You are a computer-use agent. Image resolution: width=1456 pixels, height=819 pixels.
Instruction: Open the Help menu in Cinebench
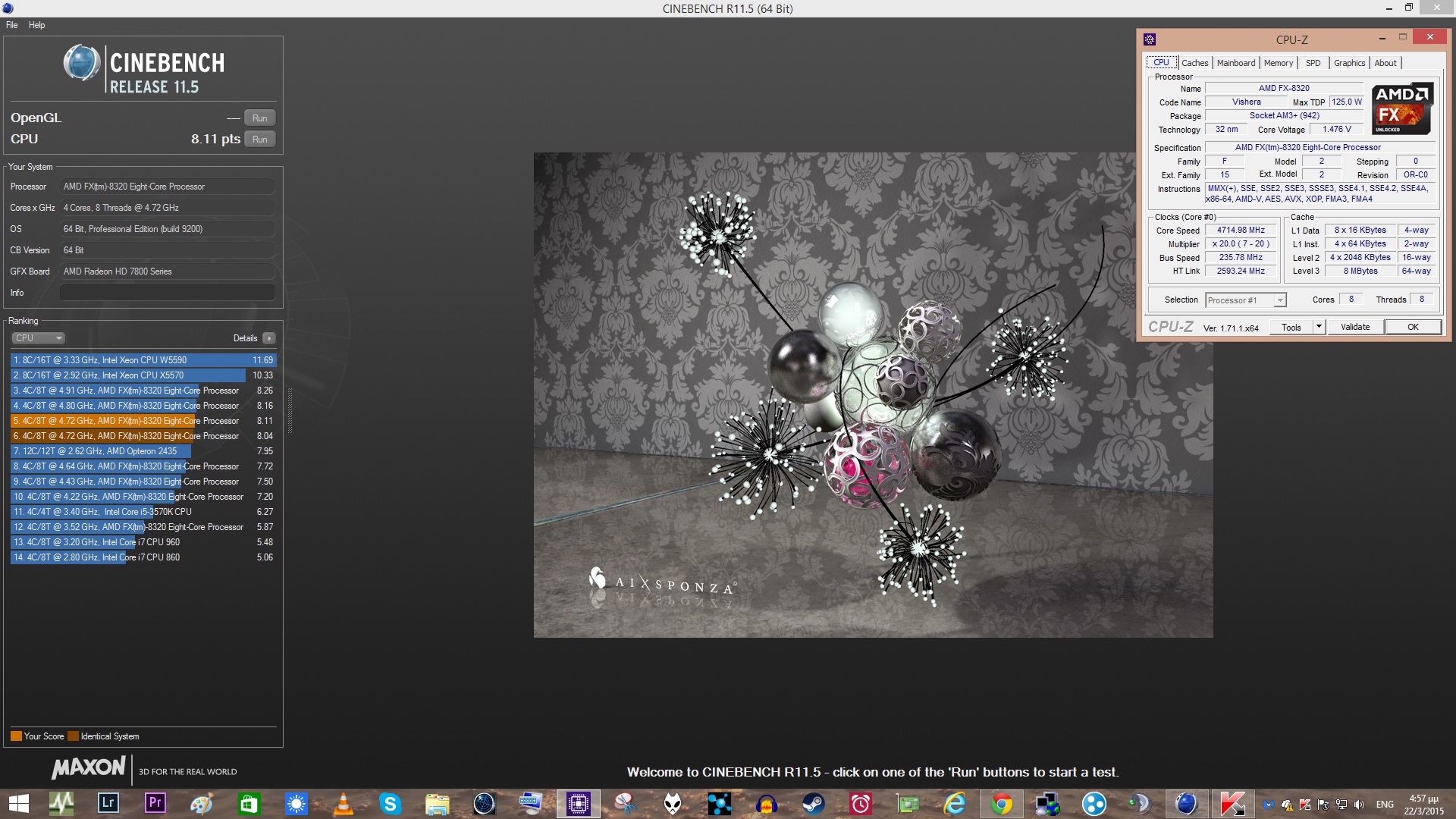tap(36, 25)
